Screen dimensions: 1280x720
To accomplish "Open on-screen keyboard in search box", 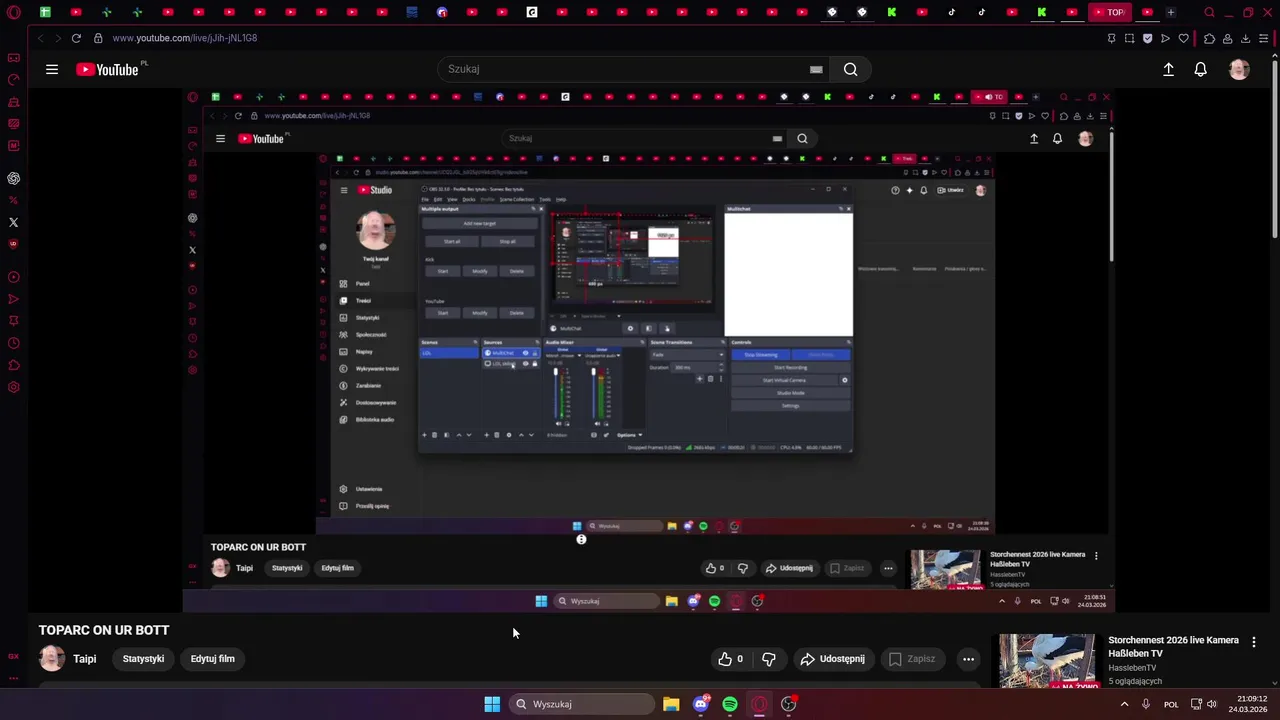I will [x=816, y=69].
